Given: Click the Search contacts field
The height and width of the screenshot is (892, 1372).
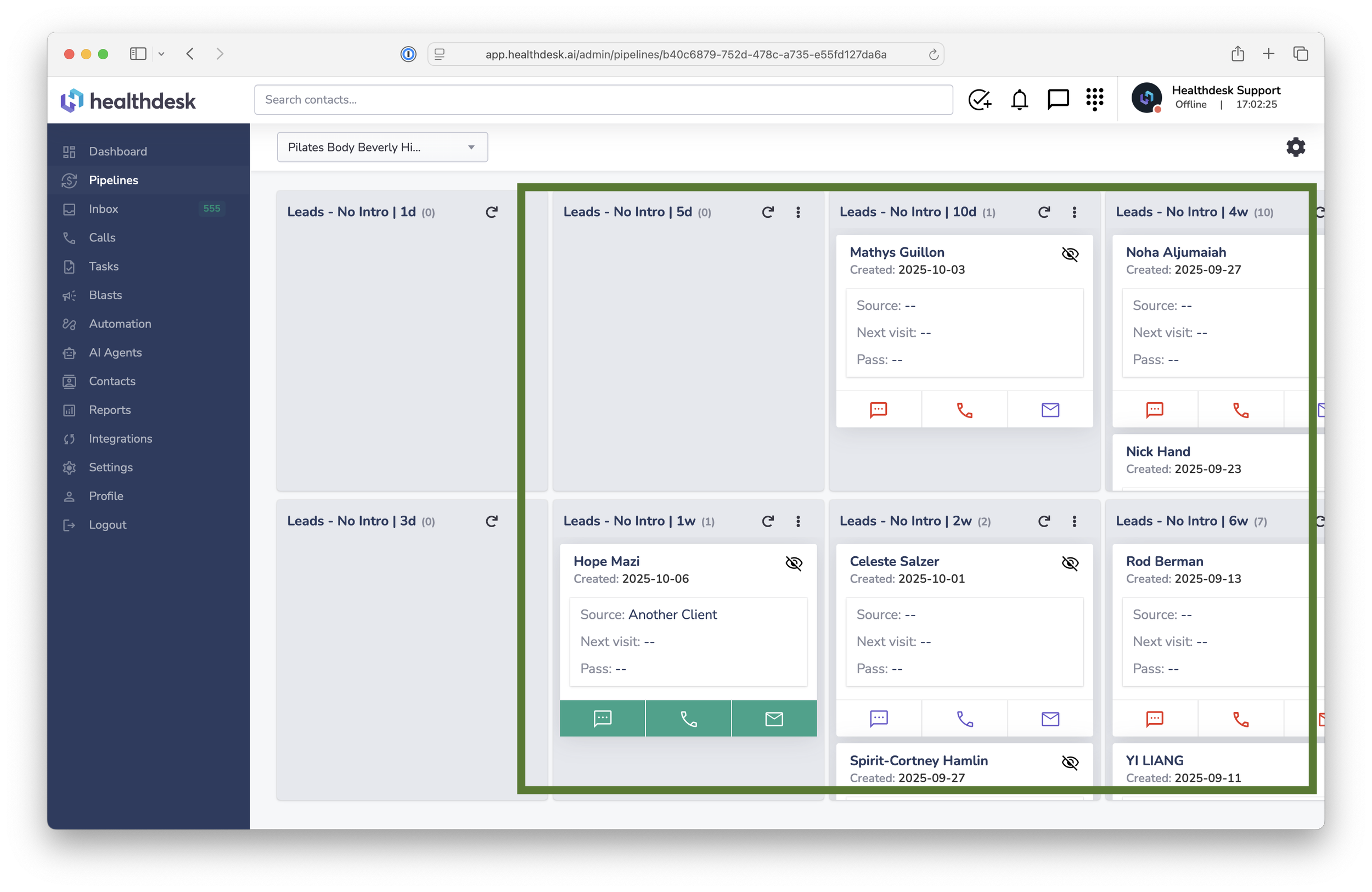Looking at the screenshot, I should 603,100.
